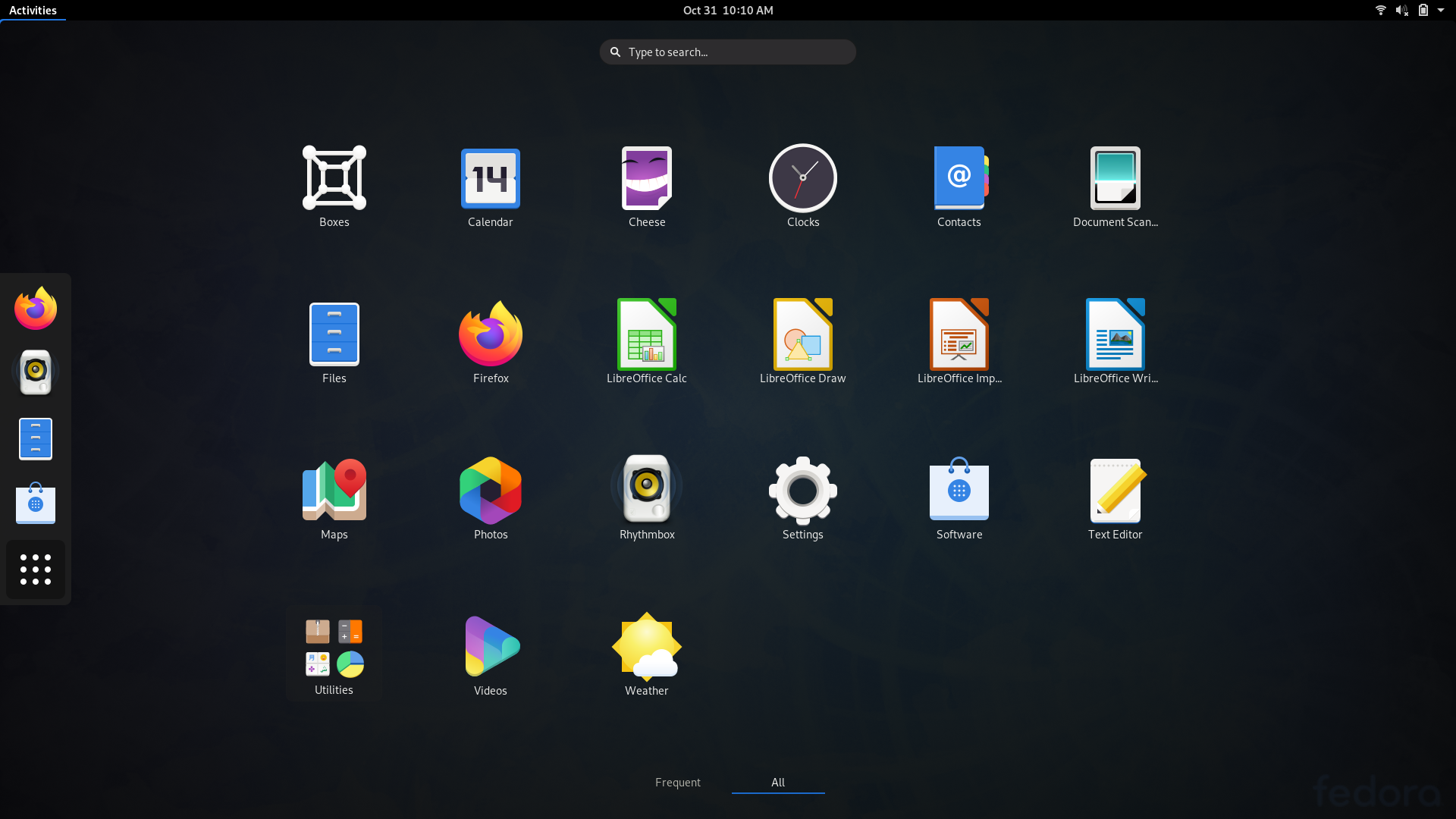
Task: Launch Firefox from the dash
Action: click(x=36, y=309)
